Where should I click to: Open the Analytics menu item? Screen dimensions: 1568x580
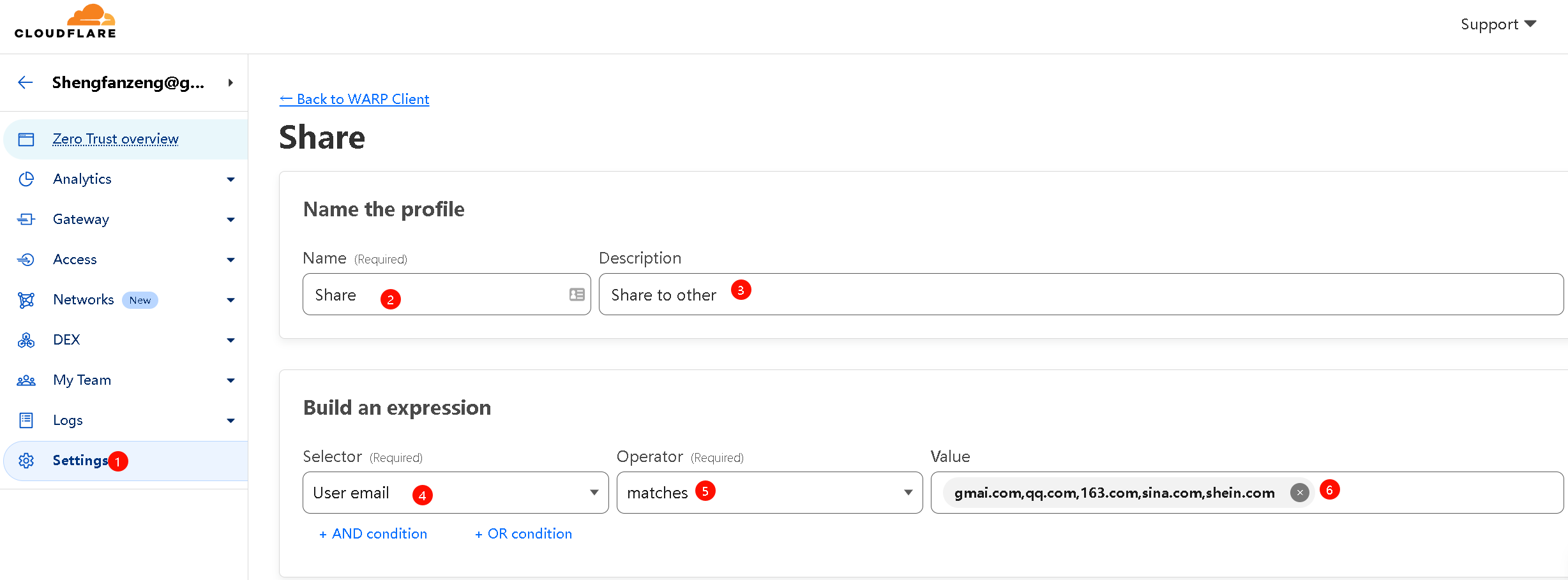(x=82, y=179)
